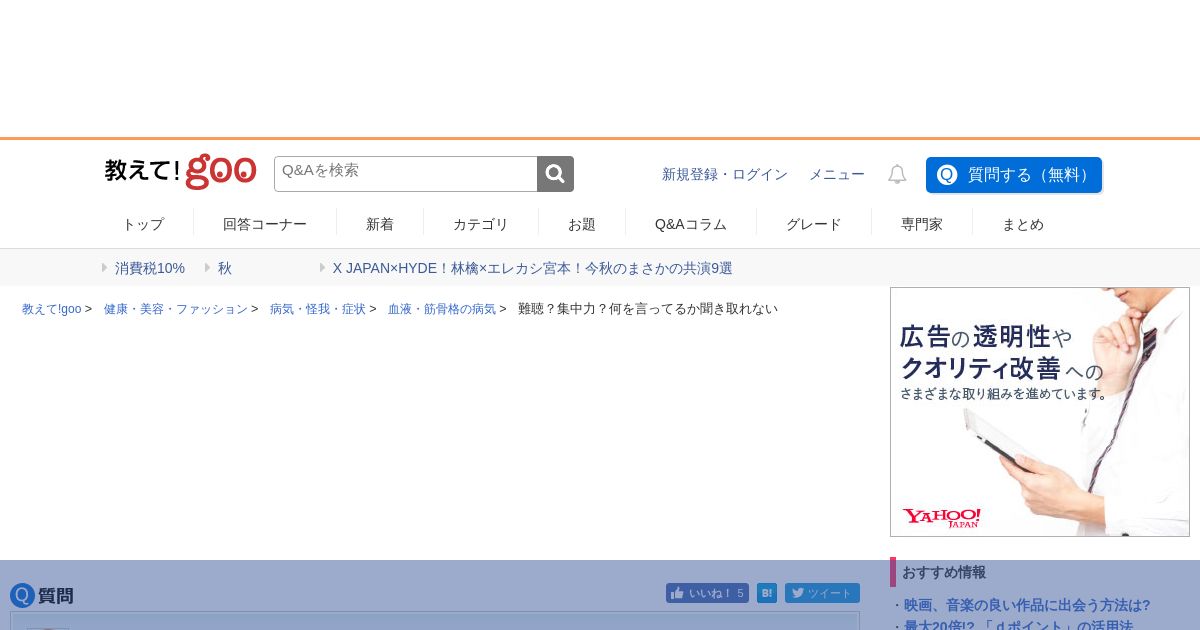This screenshot has height=630, width=1200.
Task: Click the Twitter ツイート button
Action: [x=822, y=593]
